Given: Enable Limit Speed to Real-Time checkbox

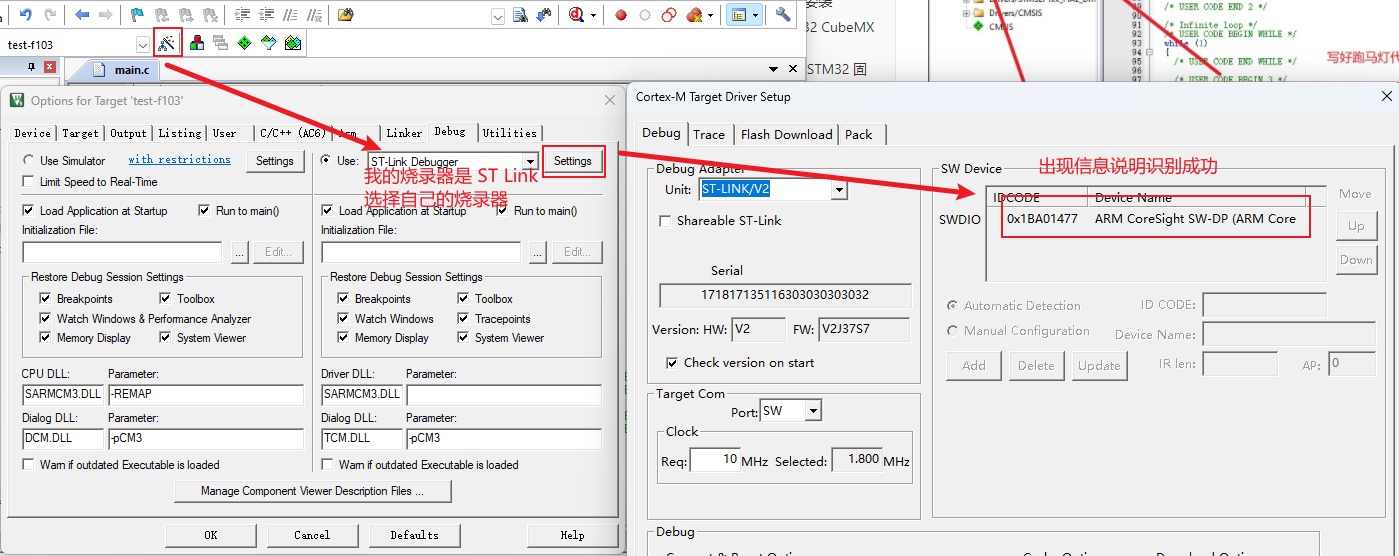Looking at the screenshot, I should (28, 181).
